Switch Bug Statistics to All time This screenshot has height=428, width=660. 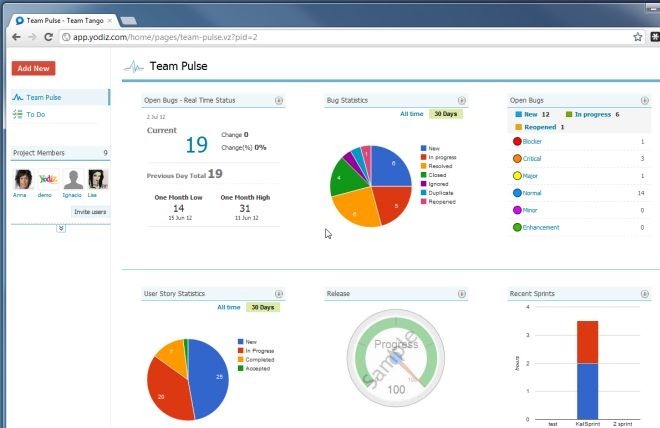tap(412, 114)
